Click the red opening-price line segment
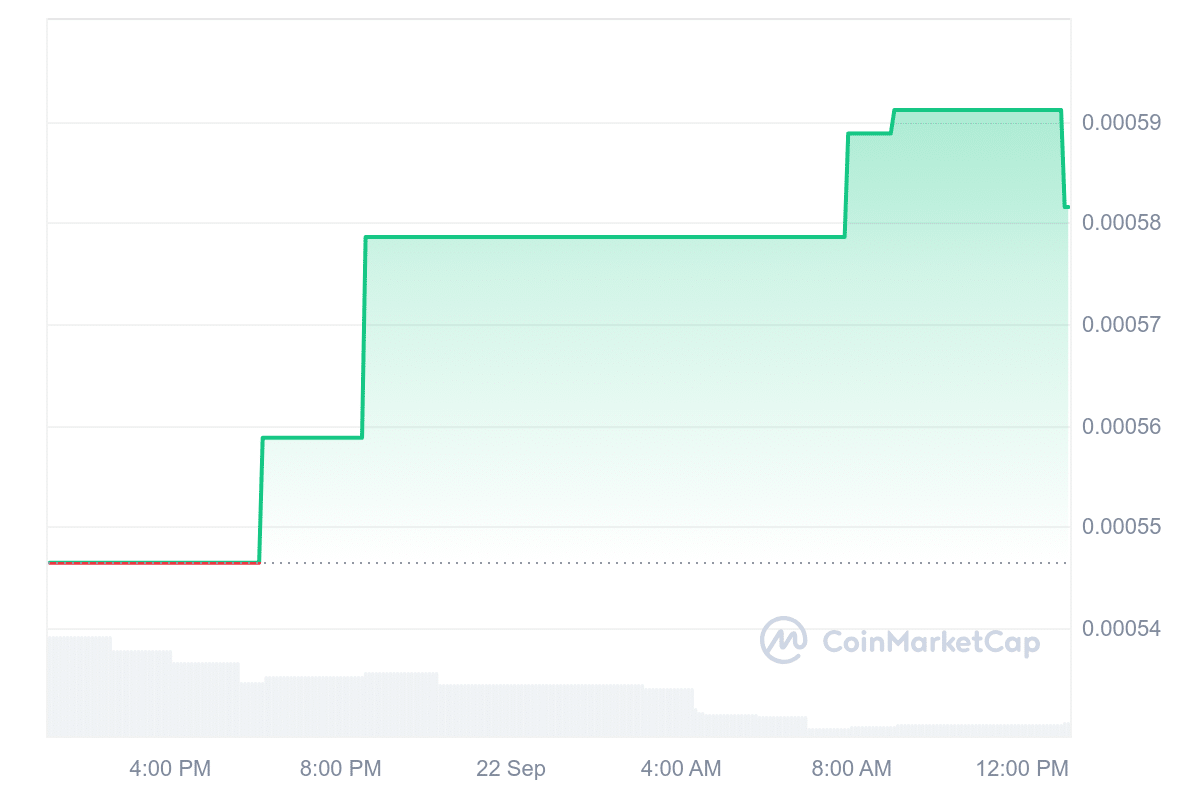The width and height of the screenshot is (1200, 800). click(x=150, y=563)
